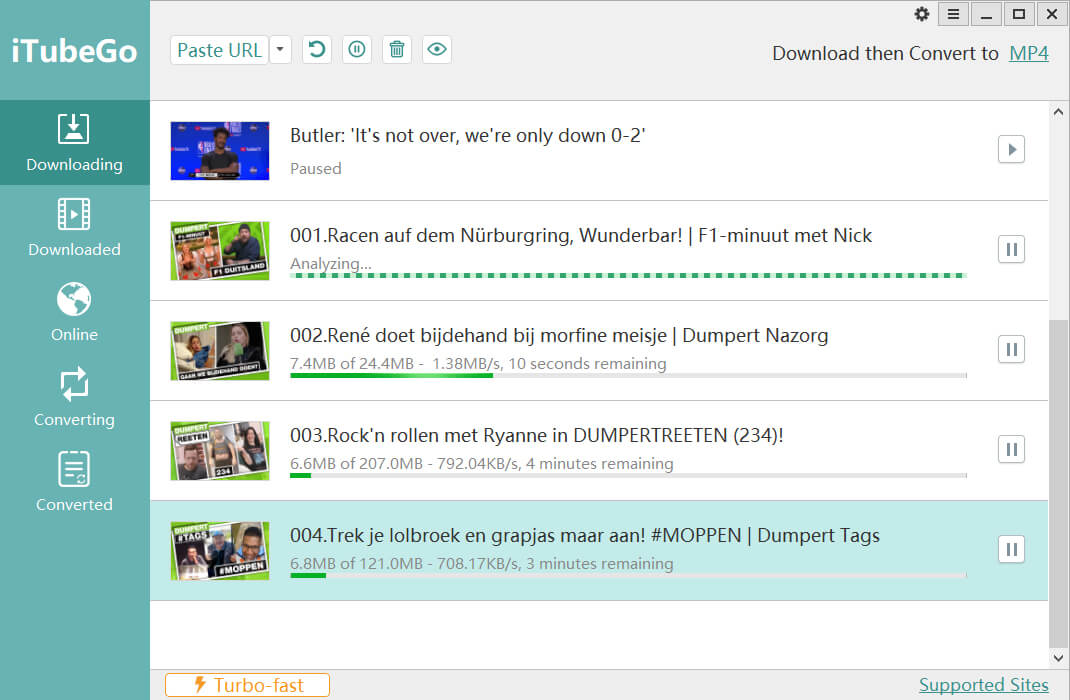Open the Converted section in sidebar
Screen dimensions: 1070x700
click(74, 482)
